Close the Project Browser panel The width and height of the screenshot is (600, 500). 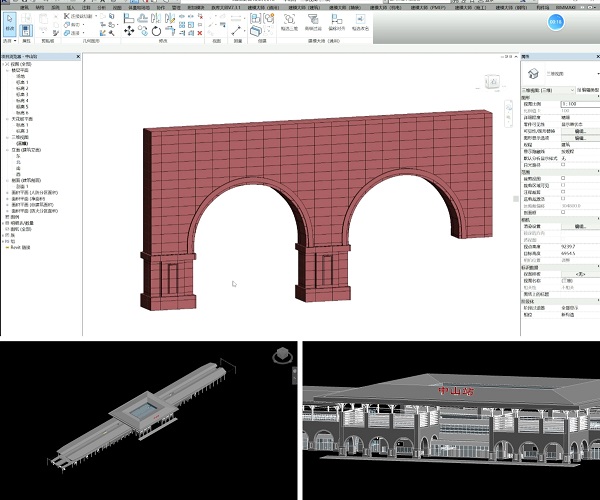coord(78,57)
